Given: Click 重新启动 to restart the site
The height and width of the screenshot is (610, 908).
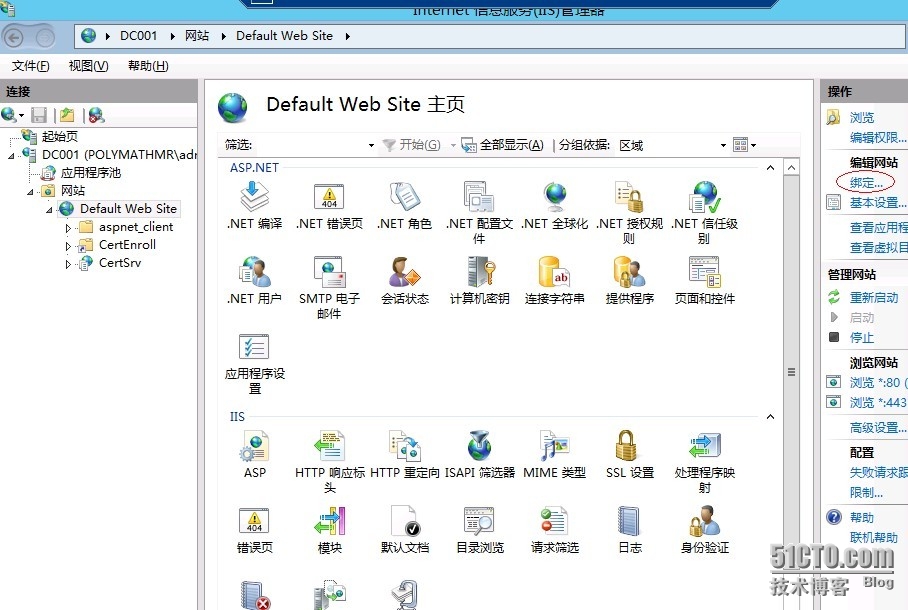Looking at the screenshot, I should pyautogui.click(x=874, y=298).
